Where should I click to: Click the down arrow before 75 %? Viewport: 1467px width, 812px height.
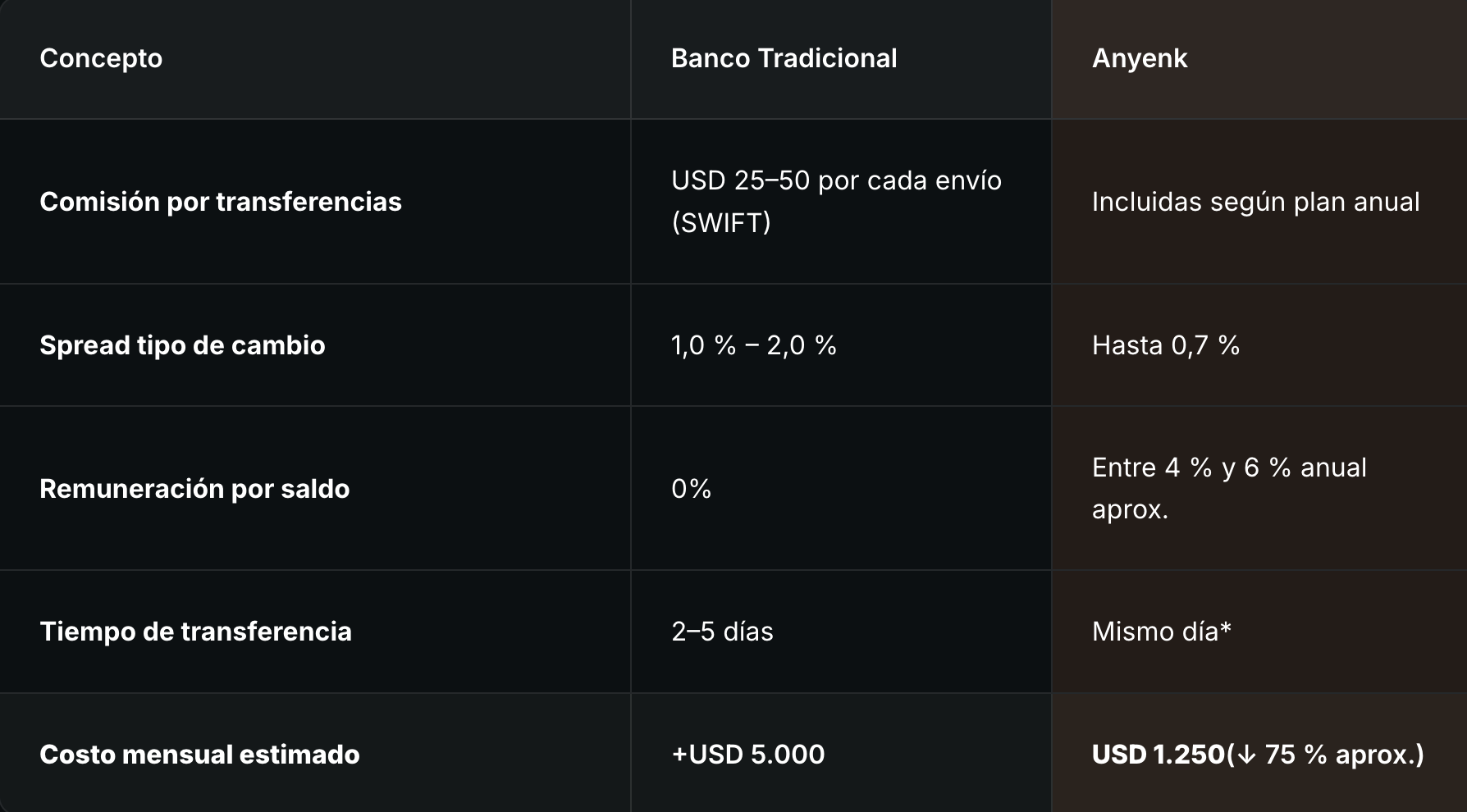(1246, 755)
